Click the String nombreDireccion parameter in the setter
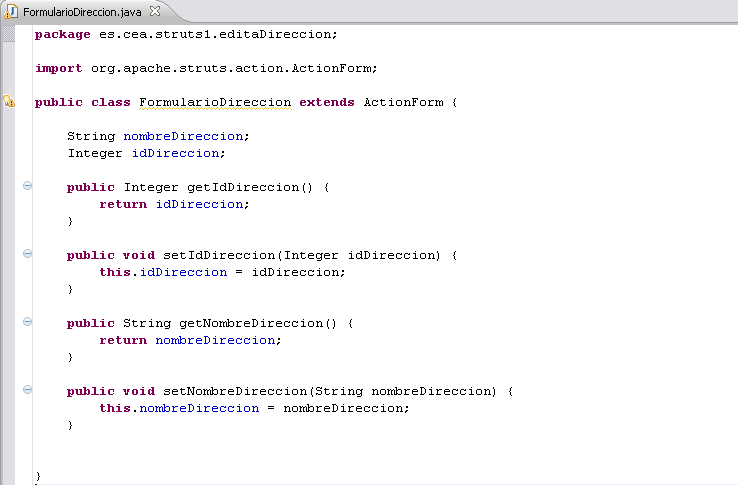 [405, 391]
